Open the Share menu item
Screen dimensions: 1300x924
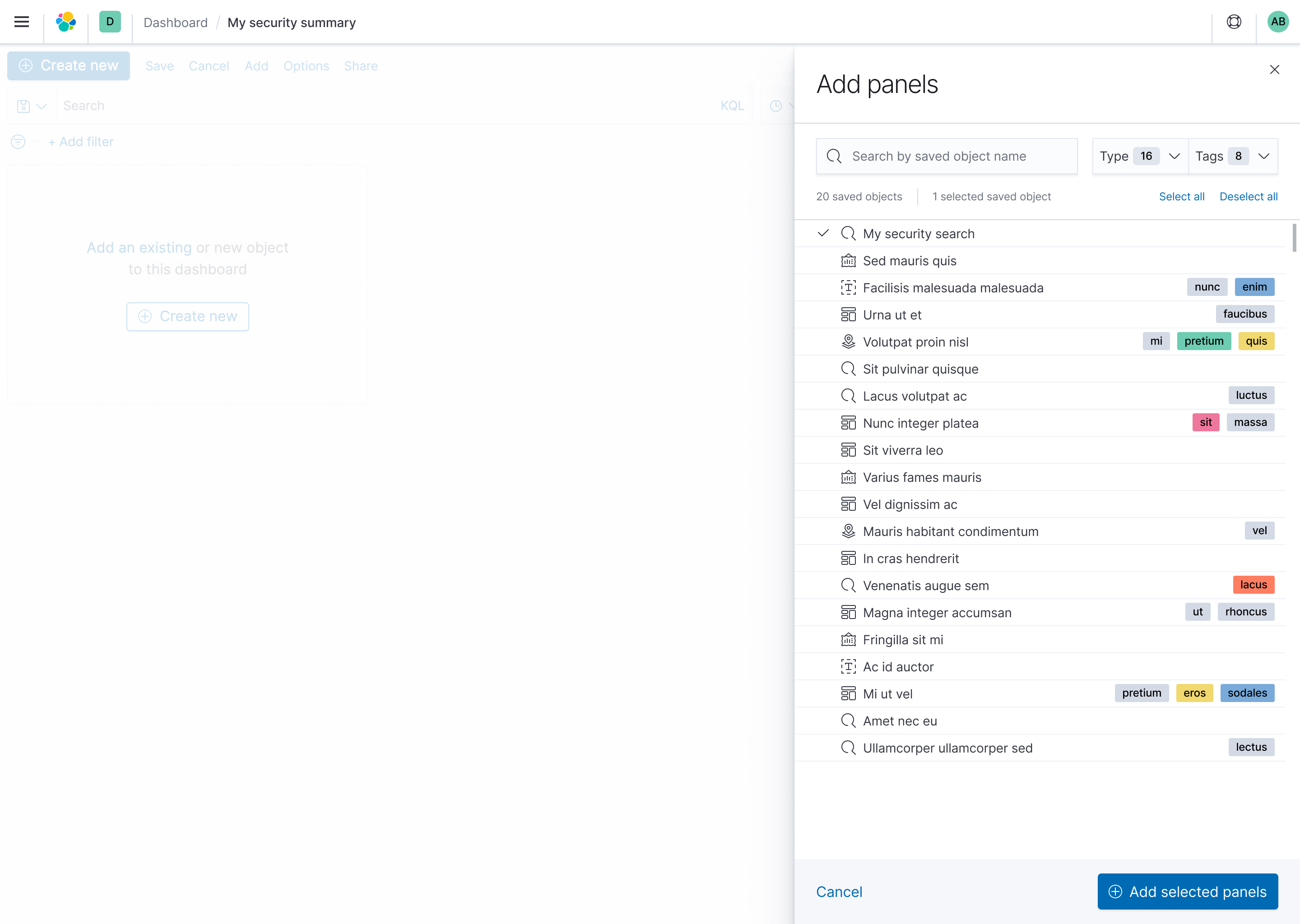(360, 66)
